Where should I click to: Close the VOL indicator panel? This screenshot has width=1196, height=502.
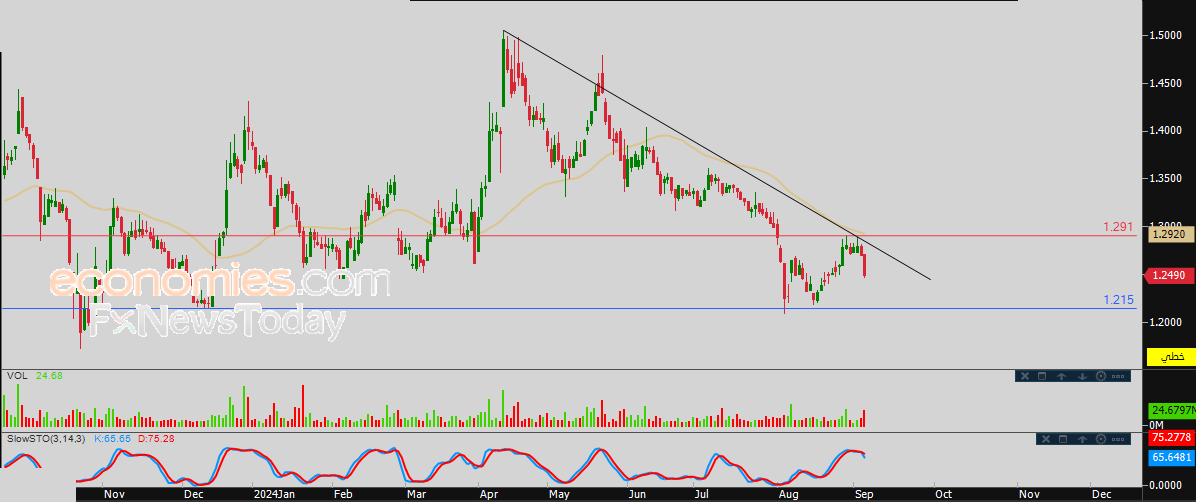click(1025, 376)
